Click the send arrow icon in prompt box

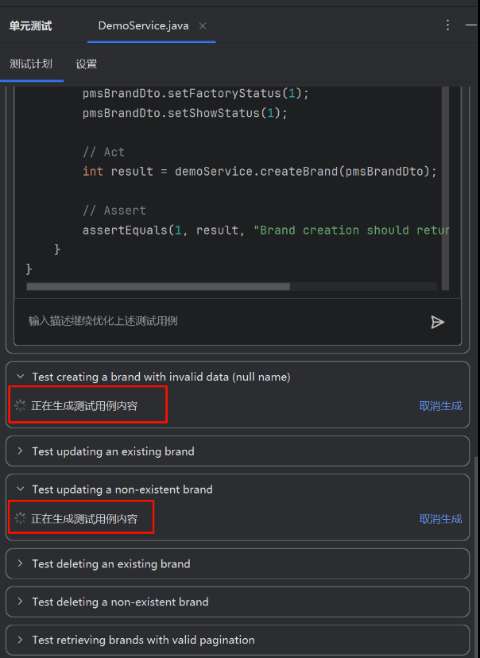[437, 322]
